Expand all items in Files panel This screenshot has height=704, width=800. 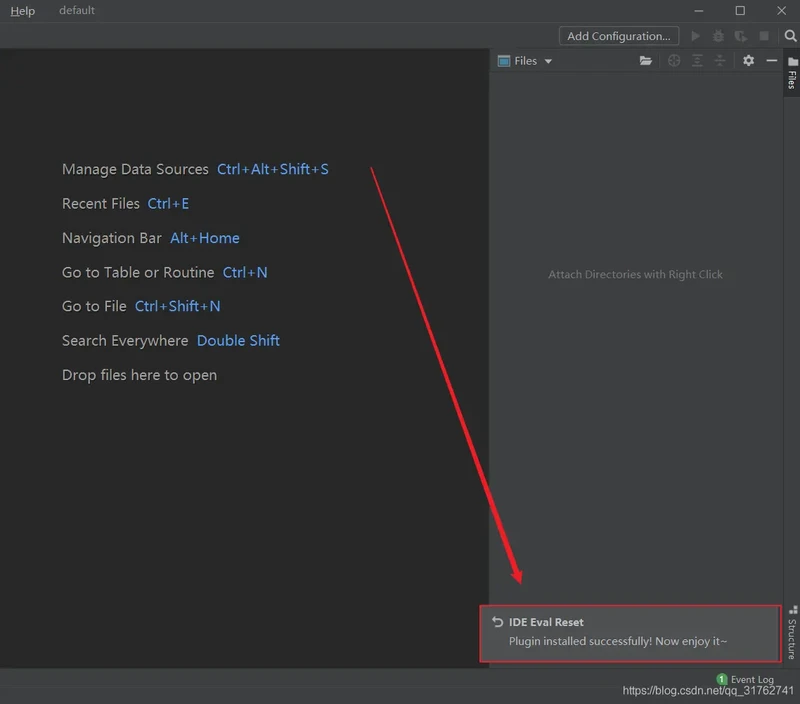point(697,61)
